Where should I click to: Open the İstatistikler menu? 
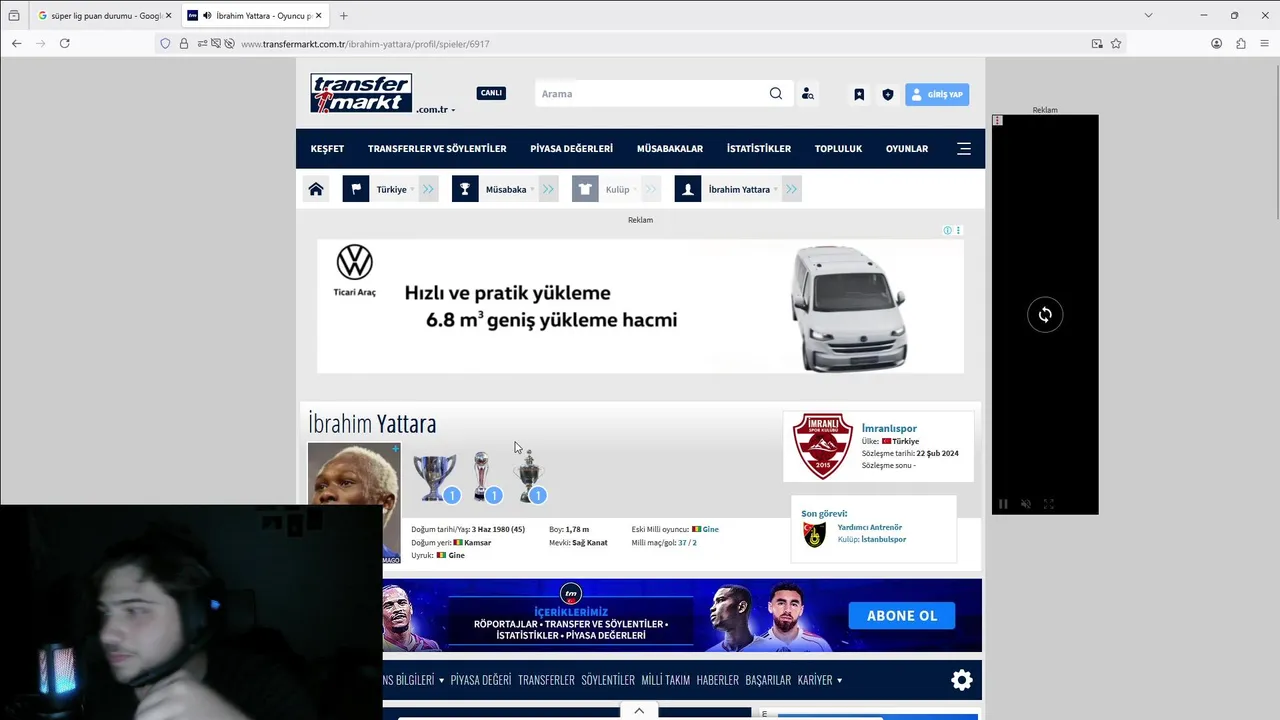coord(759,148)
